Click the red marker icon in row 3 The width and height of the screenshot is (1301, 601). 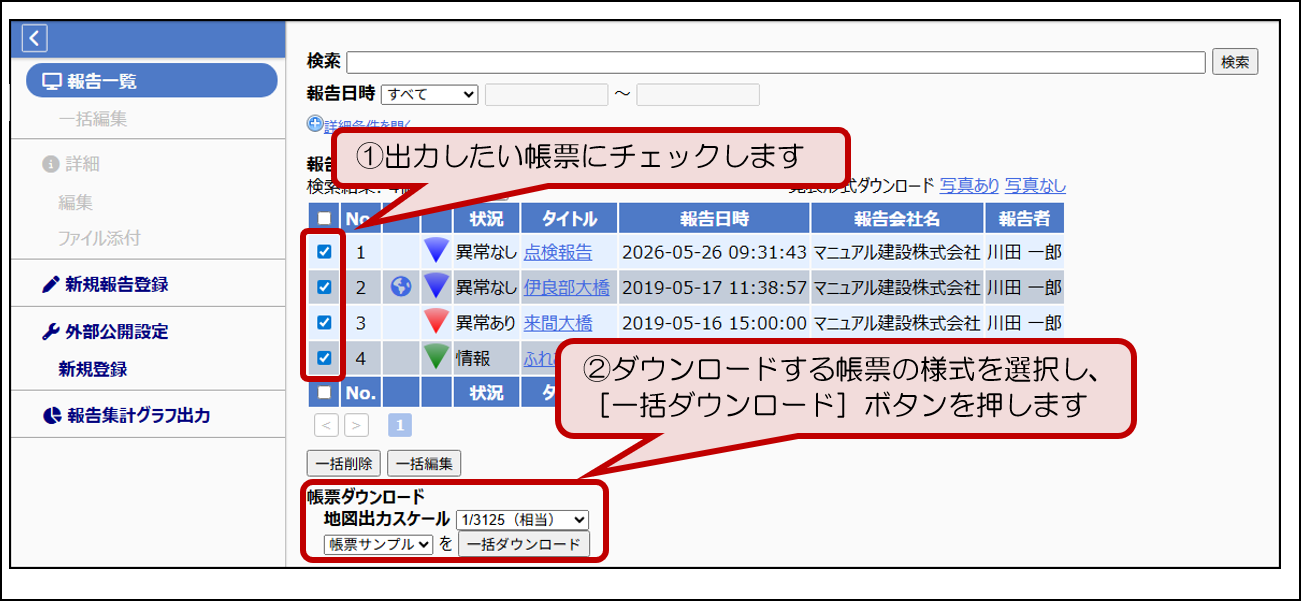(x=436, y=321)
